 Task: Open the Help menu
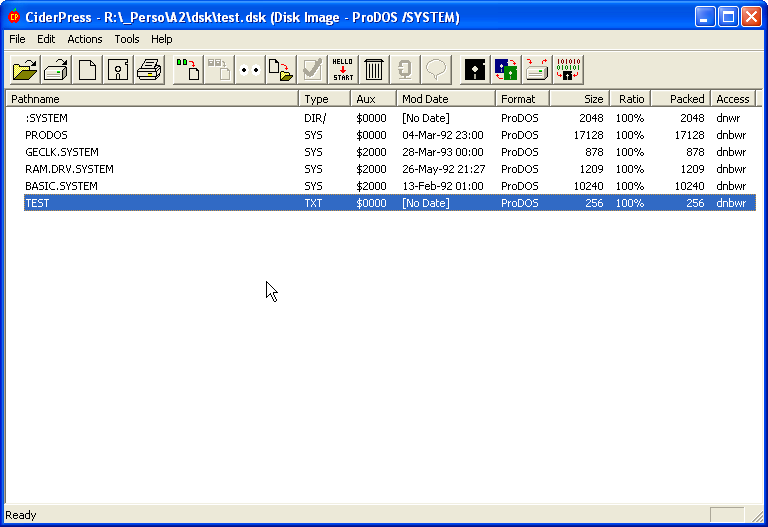162,39
